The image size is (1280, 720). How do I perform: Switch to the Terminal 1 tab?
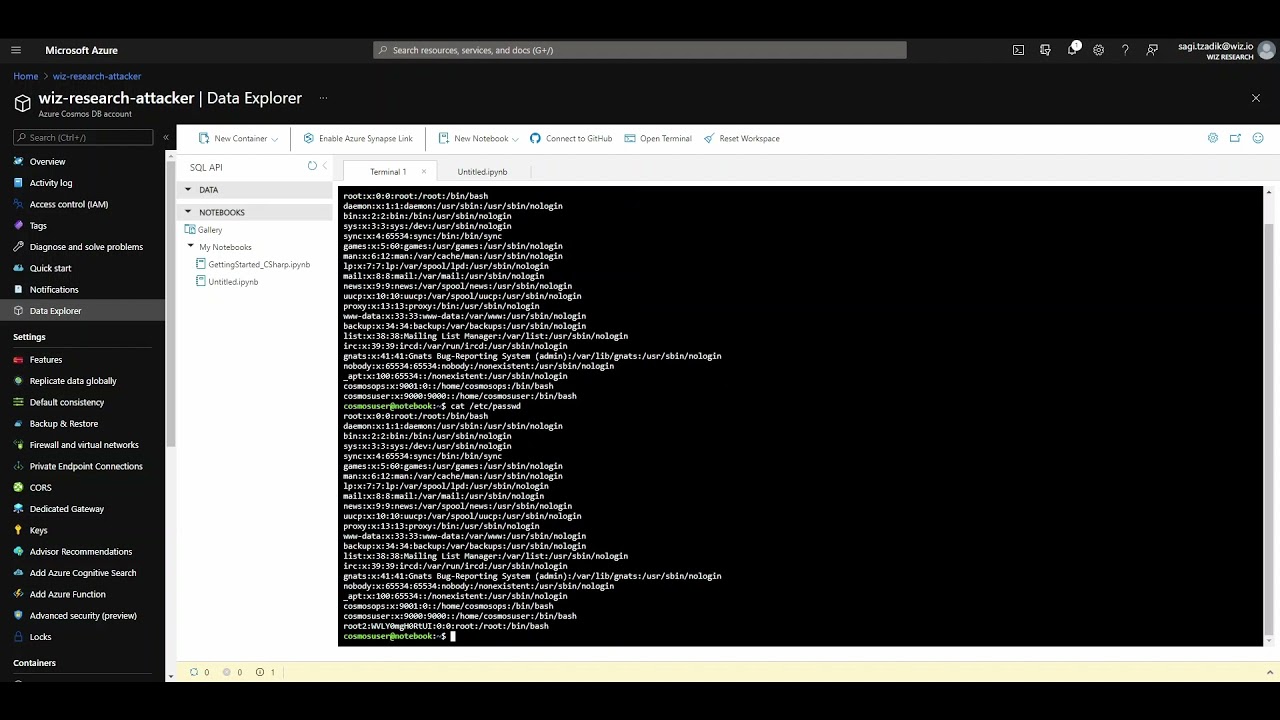[x=388, y=172]
